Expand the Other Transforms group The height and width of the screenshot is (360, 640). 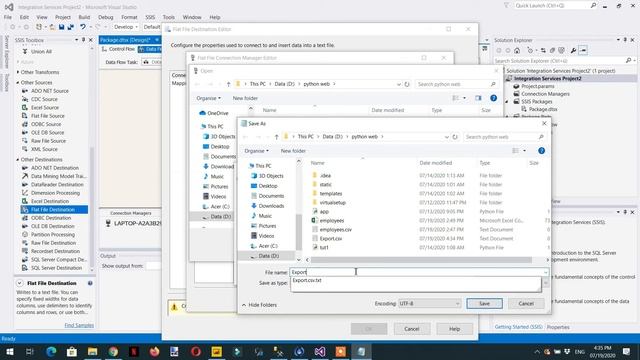(x=18, y=72)
